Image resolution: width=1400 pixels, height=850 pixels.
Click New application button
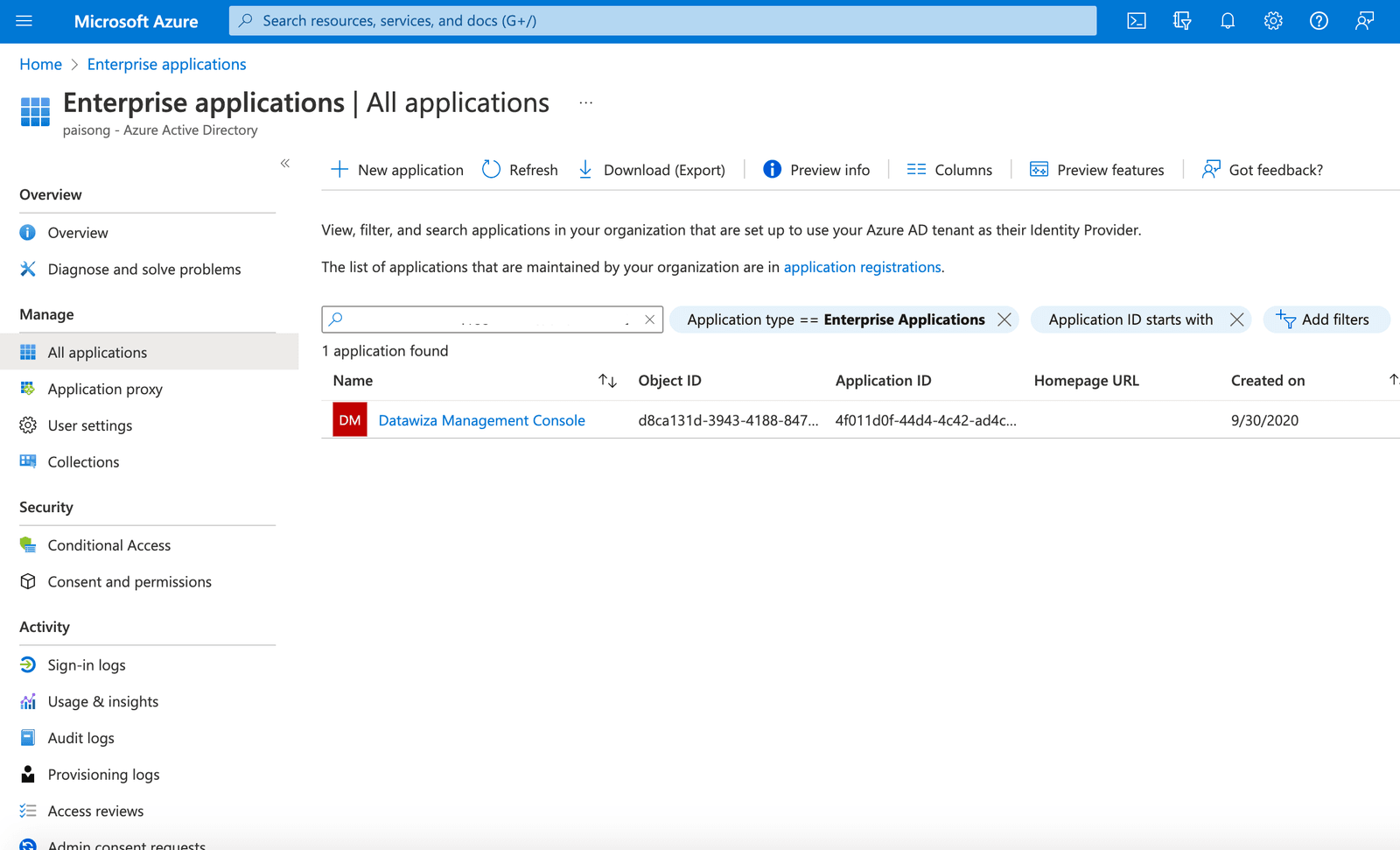[397, 170]
